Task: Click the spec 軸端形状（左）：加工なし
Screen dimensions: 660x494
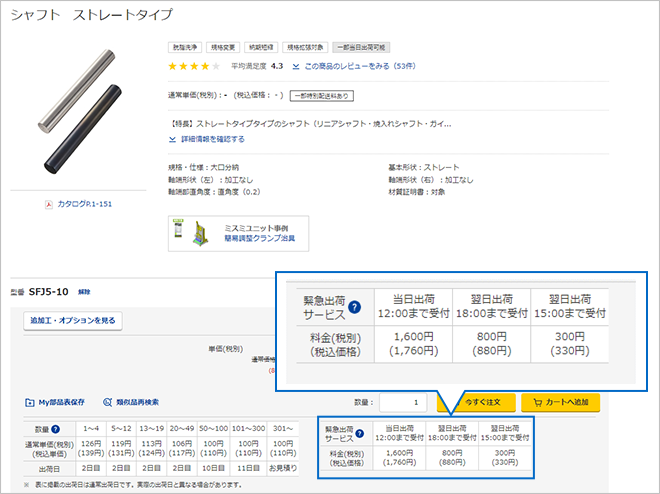Action: (210, 180)
